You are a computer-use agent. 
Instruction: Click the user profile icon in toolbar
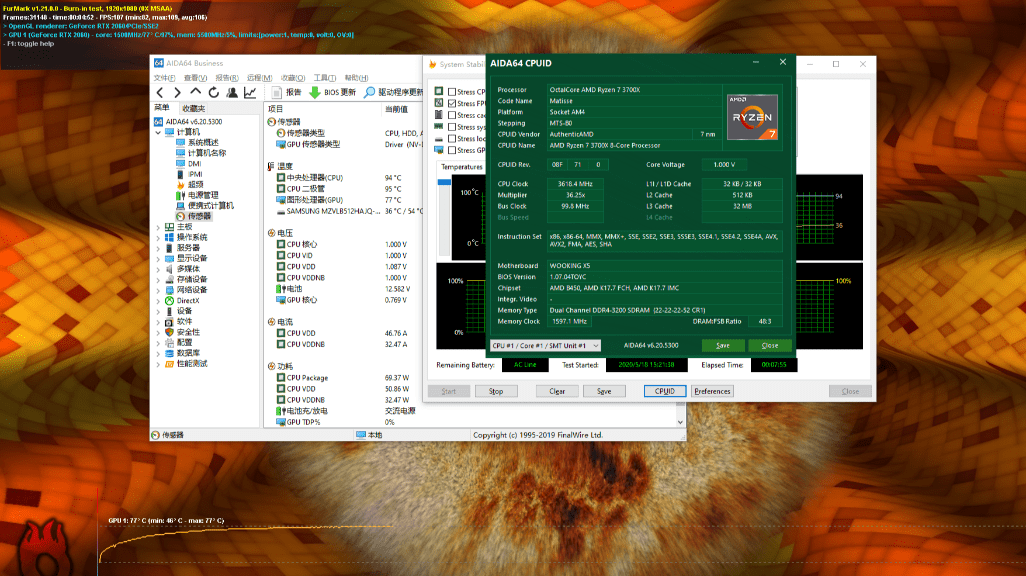click(232, 92)
